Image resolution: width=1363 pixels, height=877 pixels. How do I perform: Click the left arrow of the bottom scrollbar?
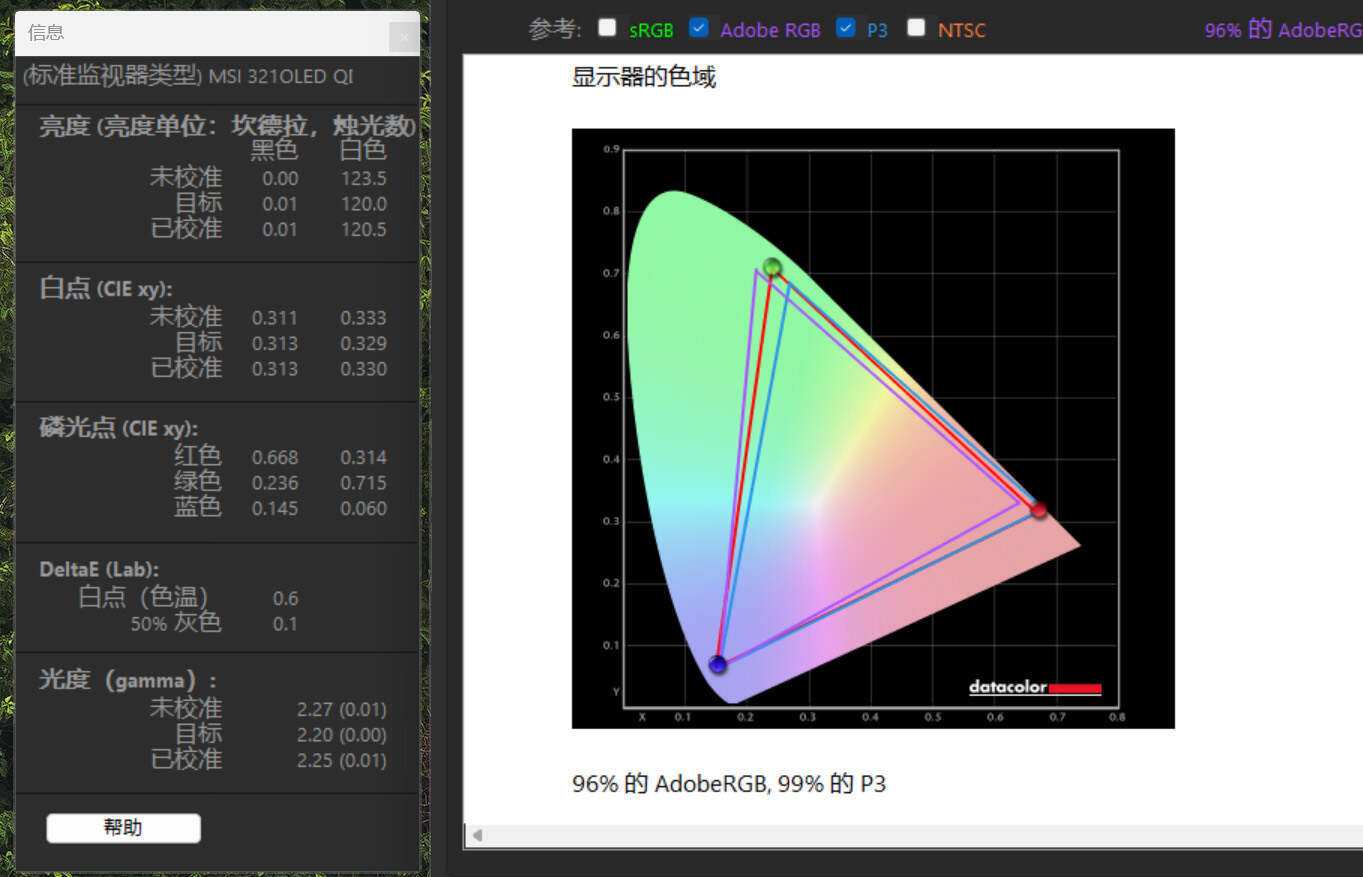[x=477, y=834]
